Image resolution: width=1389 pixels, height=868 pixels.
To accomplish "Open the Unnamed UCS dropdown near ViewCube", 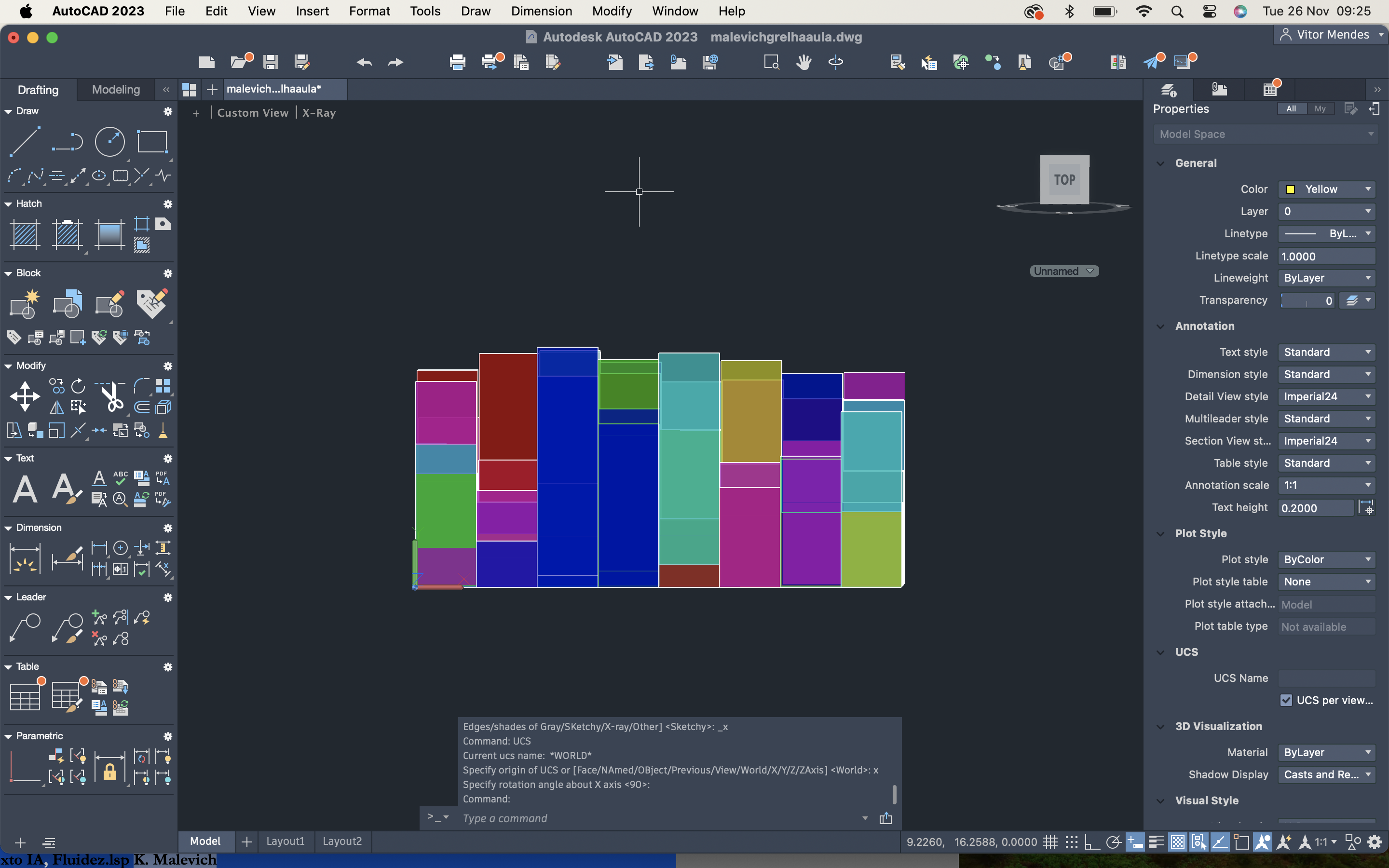I will coord(1064,271).
